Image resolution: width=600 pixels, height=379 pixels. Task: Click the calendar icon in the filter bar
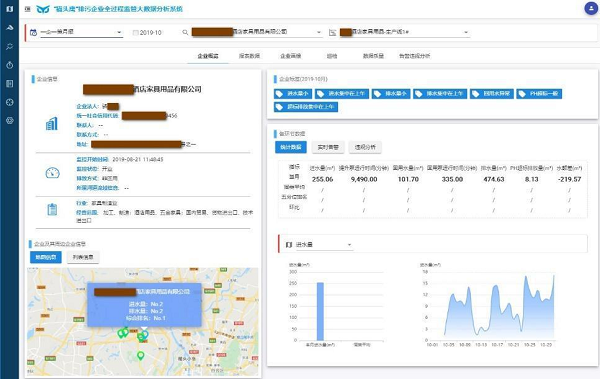(x=33, y=33)
